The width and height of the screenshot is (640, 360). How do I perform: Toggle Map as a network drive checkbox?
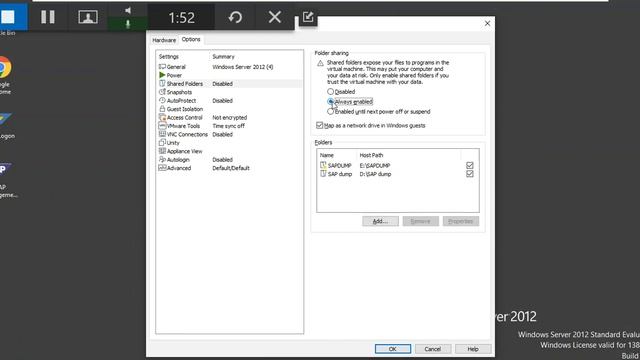pyautogui.click(x=320, y=125)
